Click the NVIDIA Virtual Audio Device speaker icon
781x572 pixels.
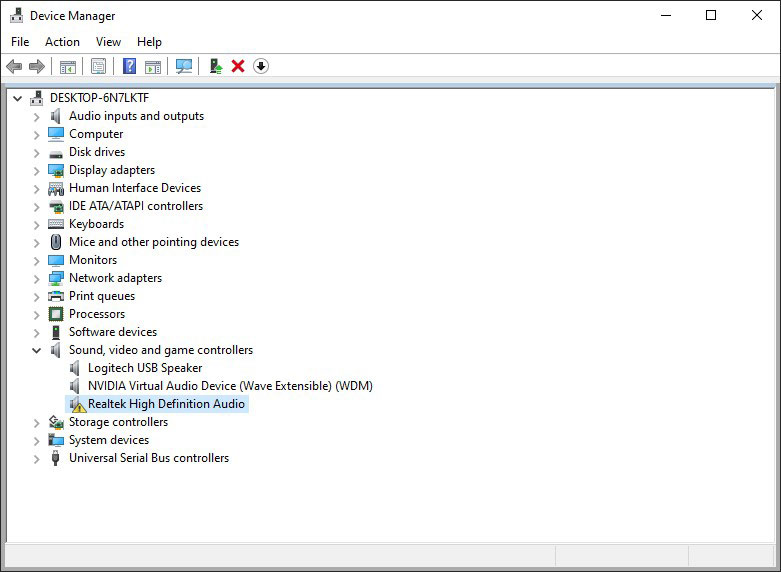point(74,386)
